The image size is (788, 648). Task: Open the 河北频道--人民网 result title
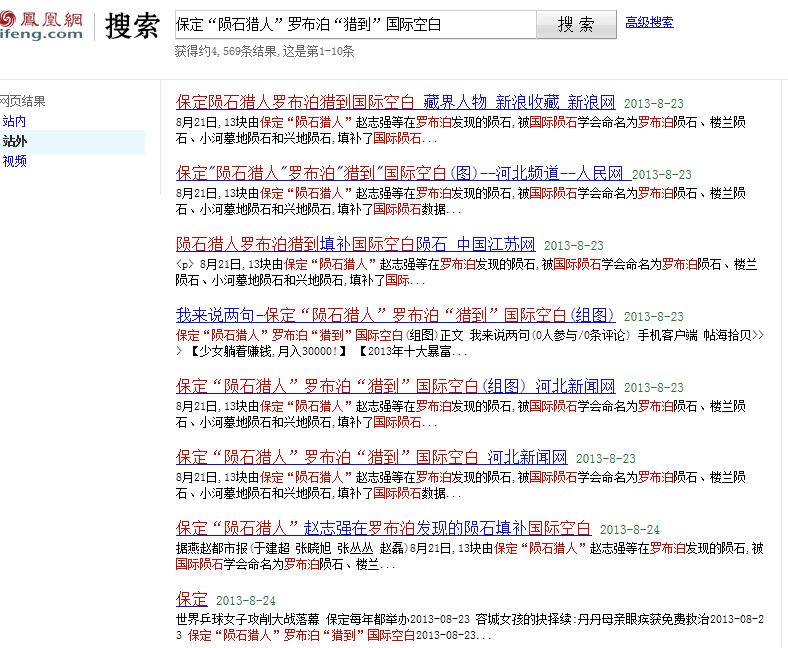click(x=403, y=173)
